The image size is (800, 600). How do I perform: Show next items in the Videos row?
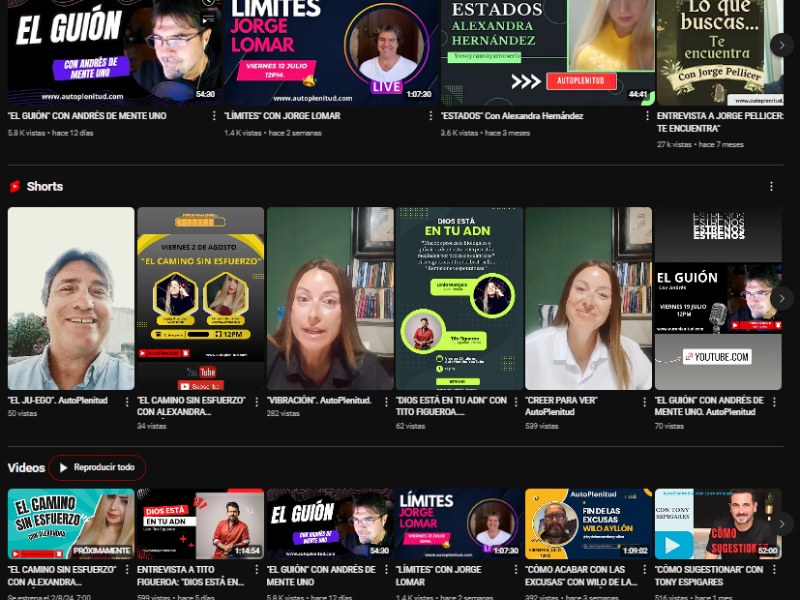tap(782, 523)
